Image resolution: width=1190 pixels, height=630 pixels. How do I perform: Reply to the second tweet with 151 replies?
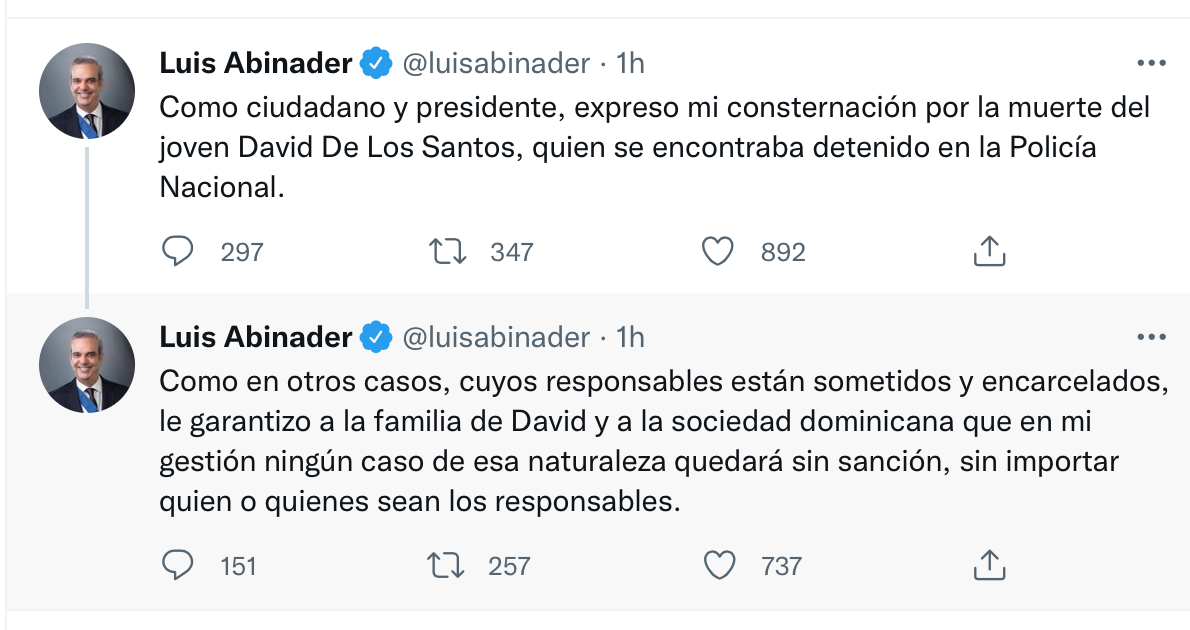click(x=178, y=565)
